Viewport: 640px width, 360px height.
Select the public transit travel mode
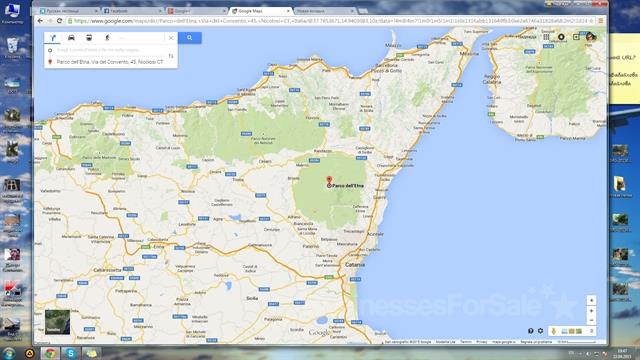pos(89,38)
